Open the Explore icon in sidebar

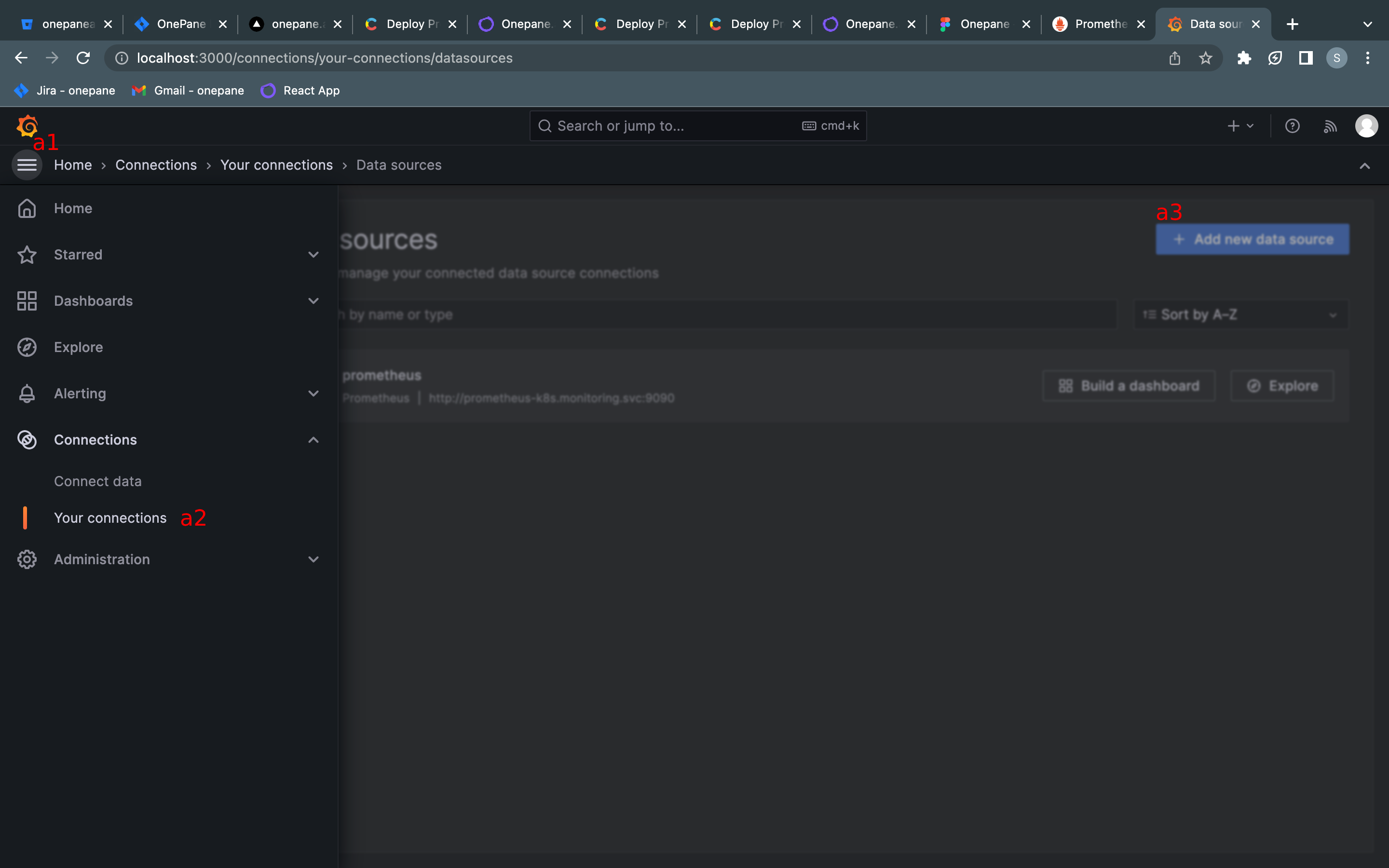click(27, 347)
